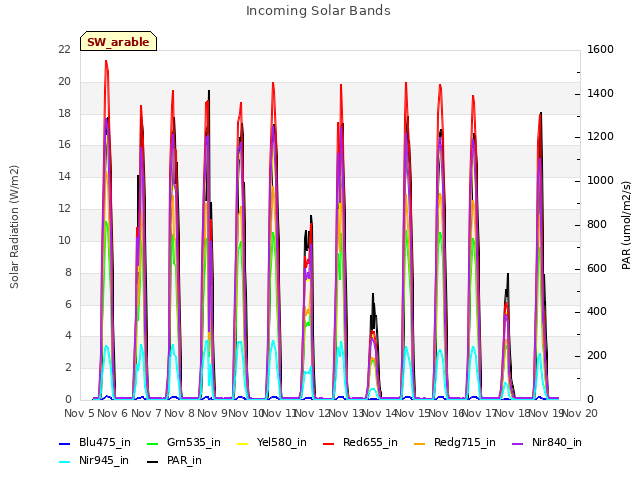Click the 1600 right y-axis tick label
The image size is (640, 480).
pyautogui.click(x=600, y=49)
